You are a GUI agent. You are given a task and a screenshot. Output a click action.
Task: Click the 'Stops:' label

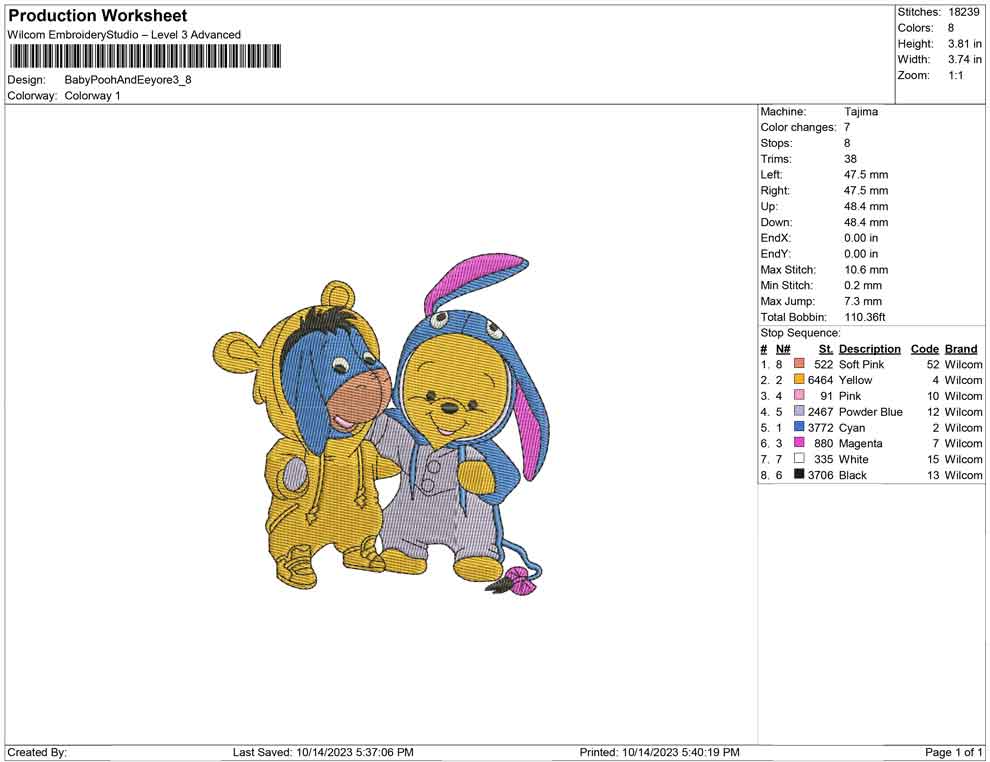[776, 143]
